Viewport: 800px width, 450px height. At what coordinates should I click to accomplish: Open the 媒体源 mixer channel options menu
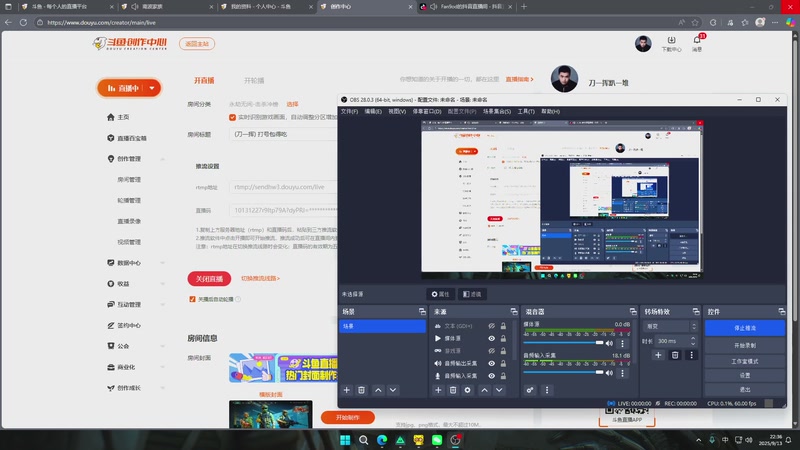click(622, 343)
